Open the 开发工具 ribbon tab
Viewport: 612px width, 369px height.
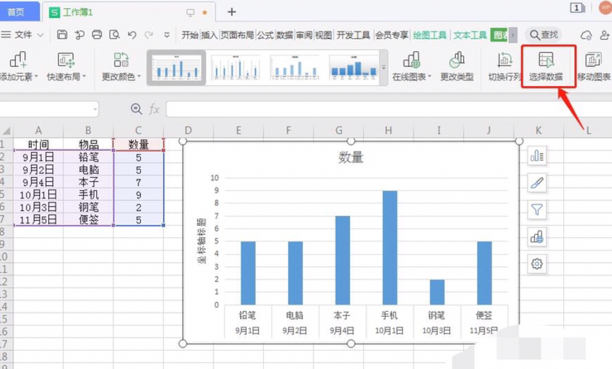(353, 35)
